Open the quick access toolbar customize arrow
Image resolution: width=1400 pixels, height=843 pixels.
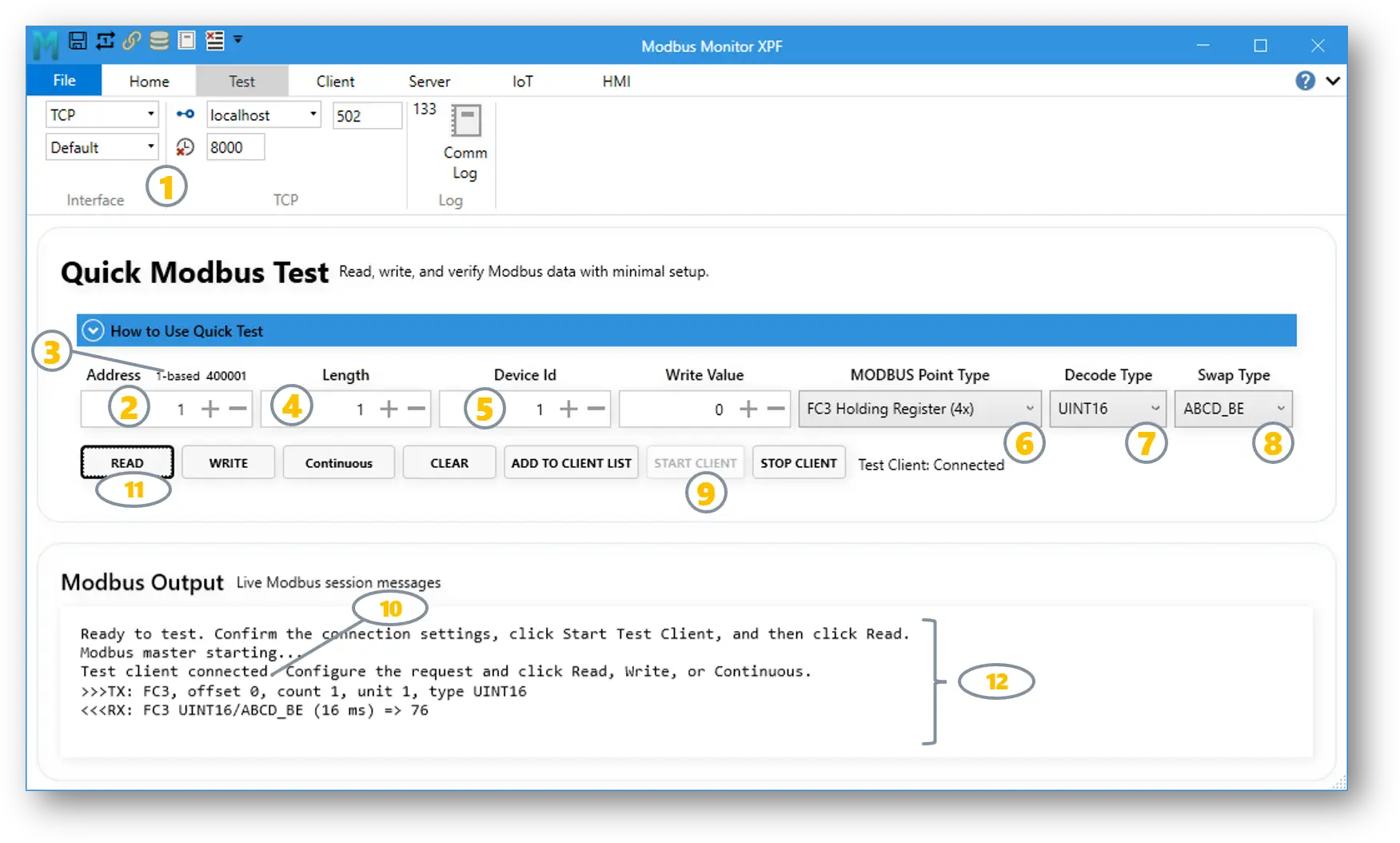(237, 39)
